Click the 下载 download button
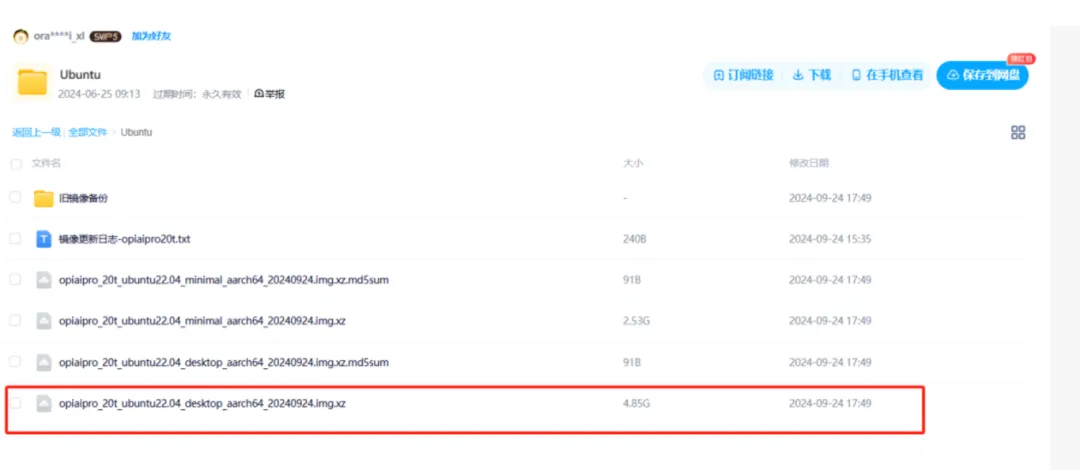 coord(811,75)
